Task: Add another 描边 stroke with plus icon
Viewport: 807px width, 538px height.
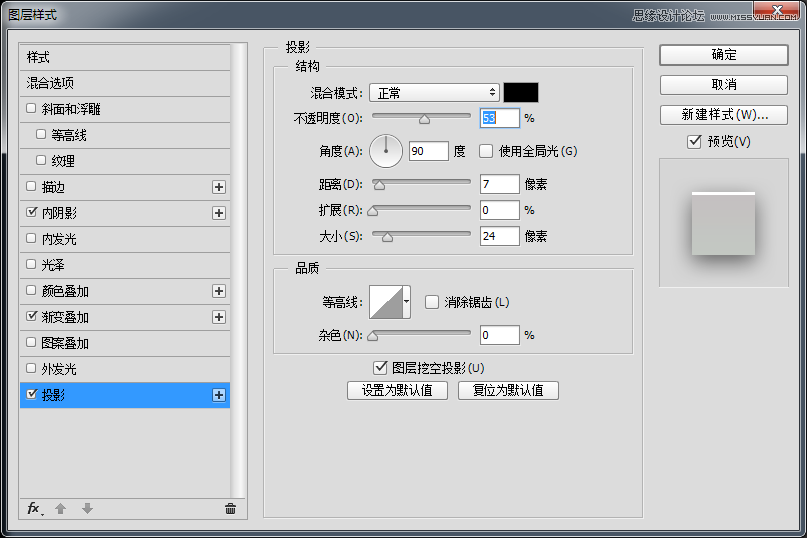Action: coord(219,187)
